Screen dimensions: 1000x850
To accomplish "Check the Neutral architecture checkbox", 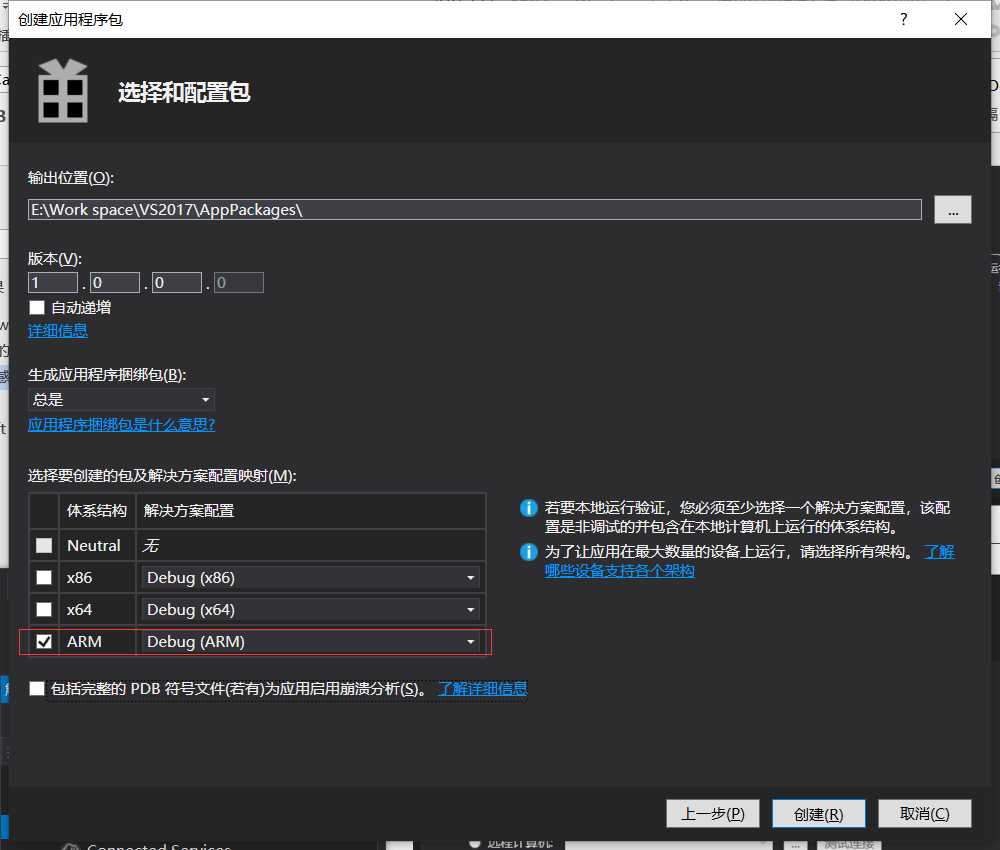I will [44, 545].
